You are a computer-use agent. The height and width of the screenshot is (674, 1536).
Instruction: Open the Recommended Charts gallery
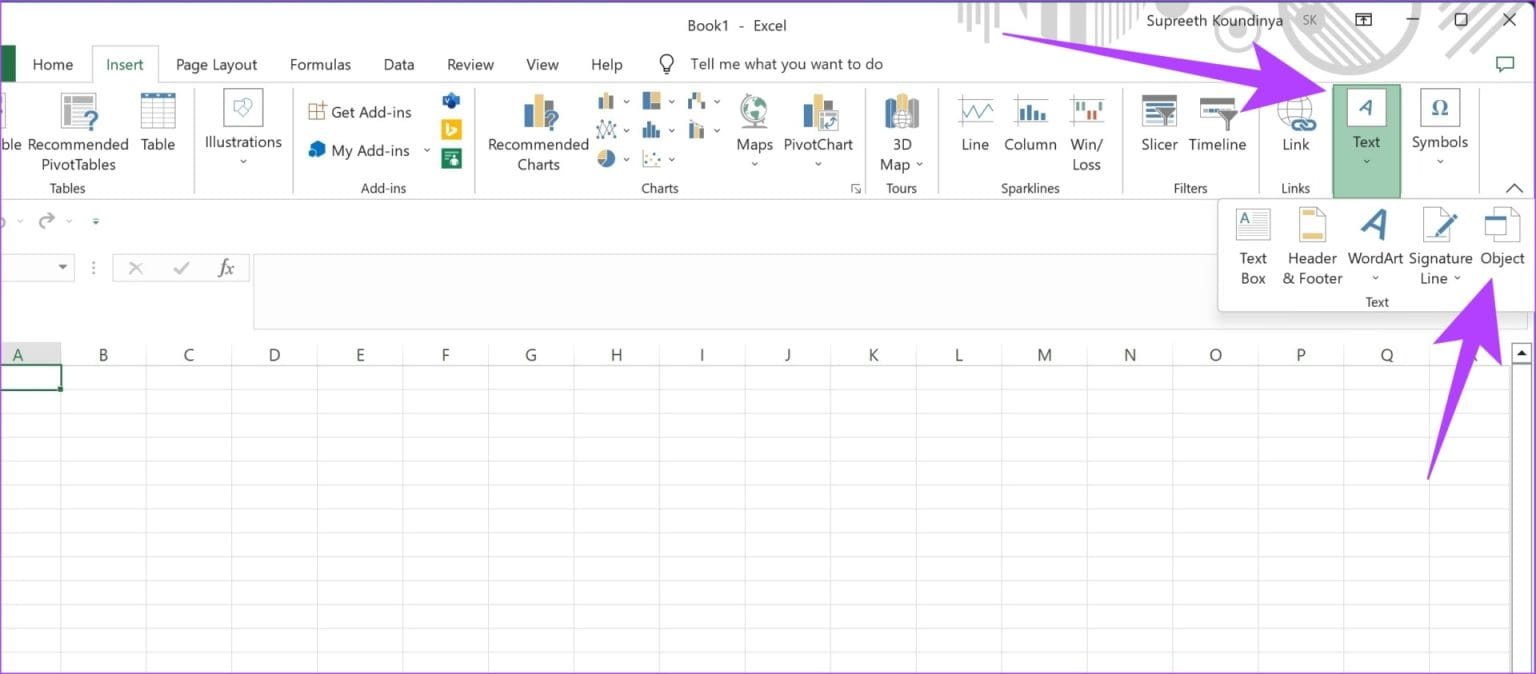point(537,130)
